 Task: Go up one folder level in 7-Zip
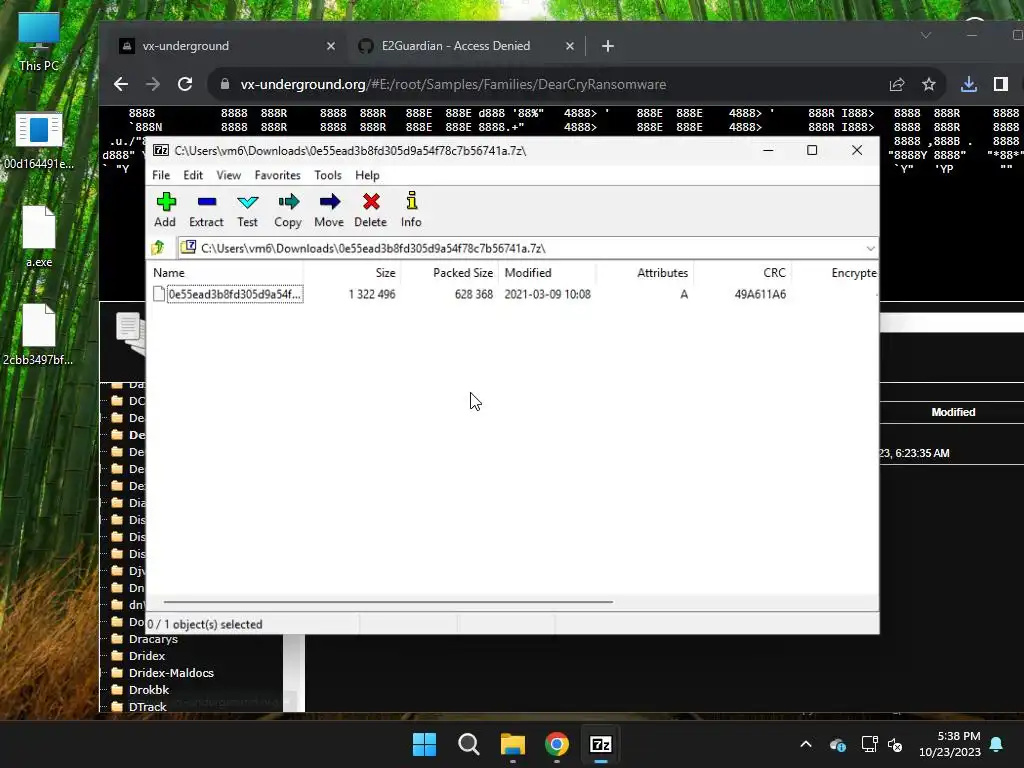158,248
